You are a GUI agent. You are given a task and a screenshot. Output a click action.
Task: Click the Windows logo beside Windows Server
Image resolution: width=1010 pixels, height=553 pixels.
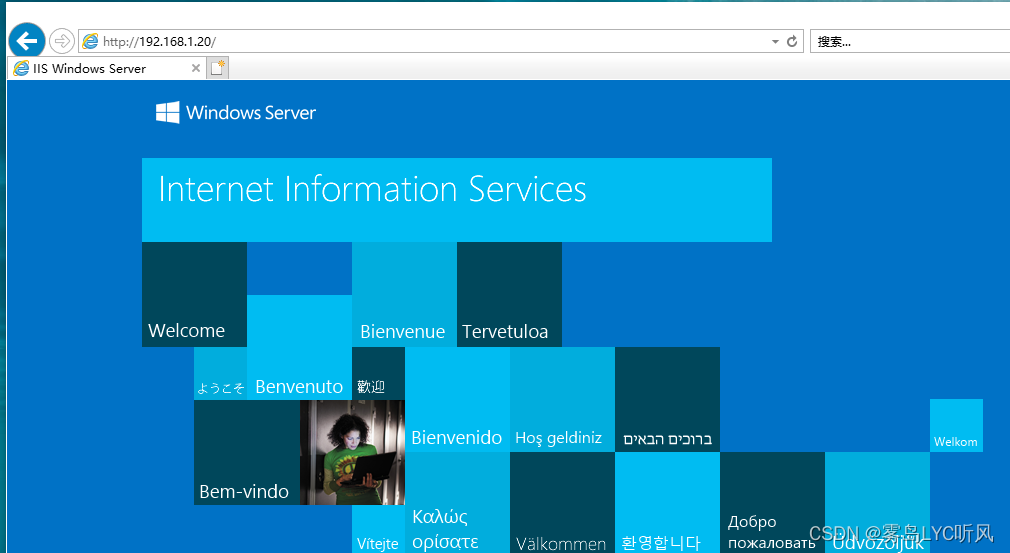(x=167, y=112)
